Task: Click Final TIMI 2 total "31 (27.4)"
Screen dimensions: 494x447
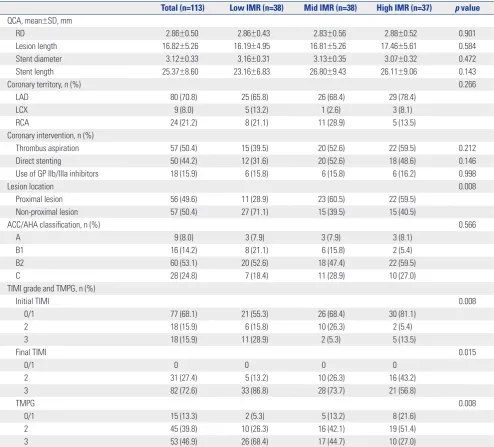Action: 184,378
